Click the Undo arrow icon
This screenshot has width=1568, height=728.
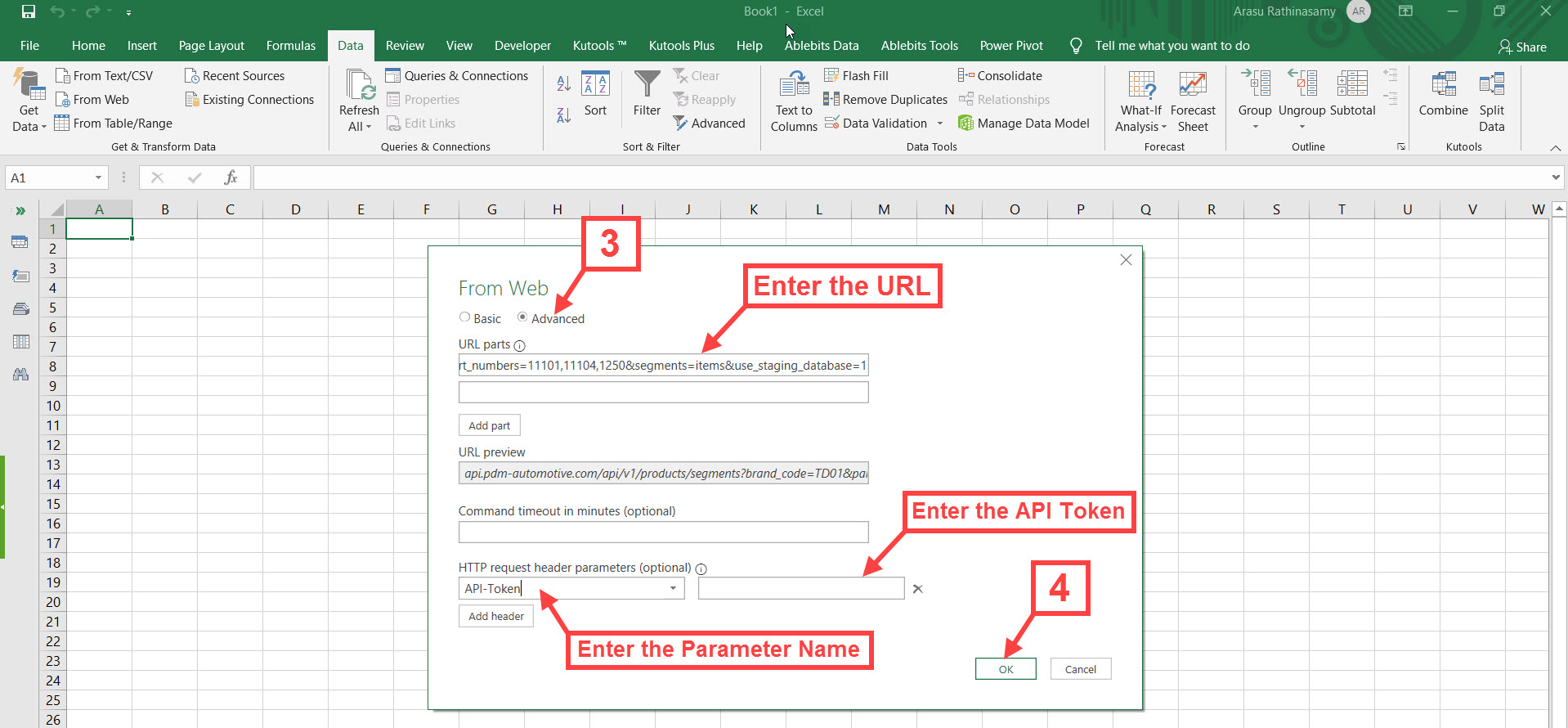click(x=57, y=11)
